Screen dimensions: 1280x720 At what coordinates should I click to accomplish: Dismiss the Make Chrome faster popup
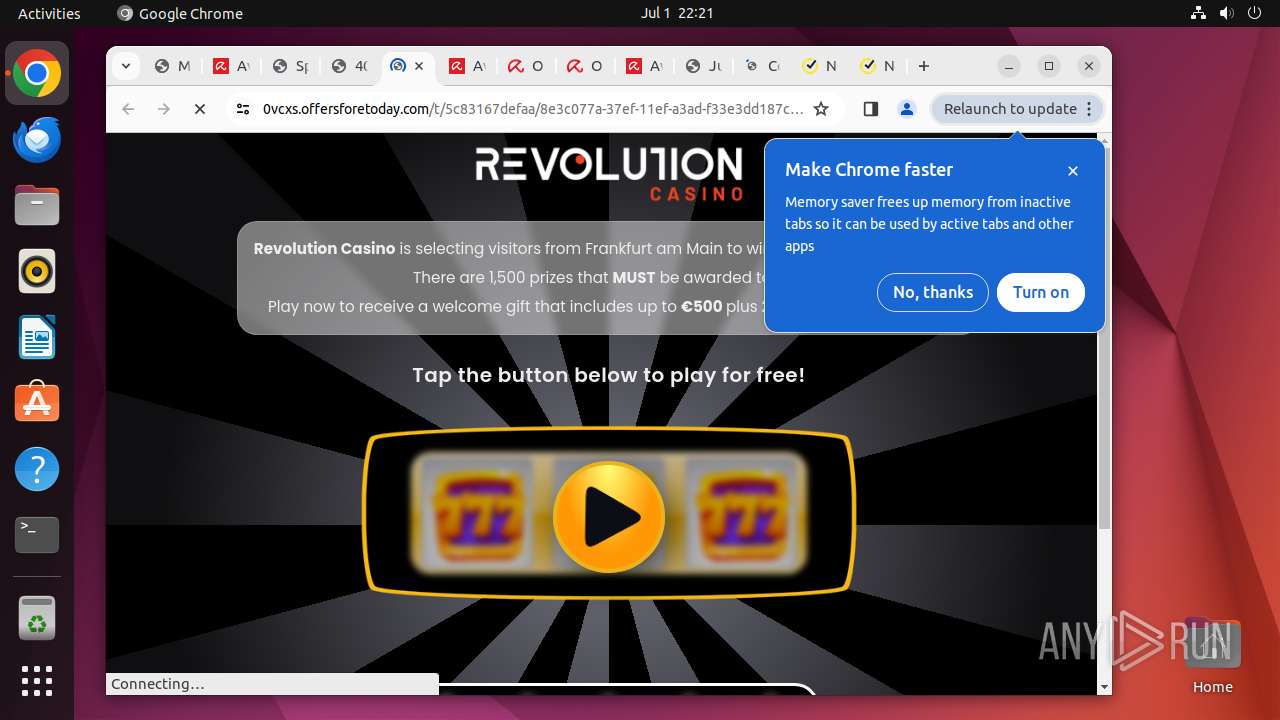[x=1073, y=171]
